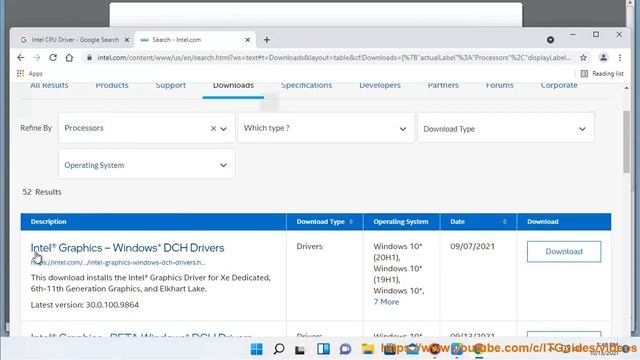The image size is (640, 360).
Task: Open the Support results tab
Action: pyautogui.click(x=171, y=85)
